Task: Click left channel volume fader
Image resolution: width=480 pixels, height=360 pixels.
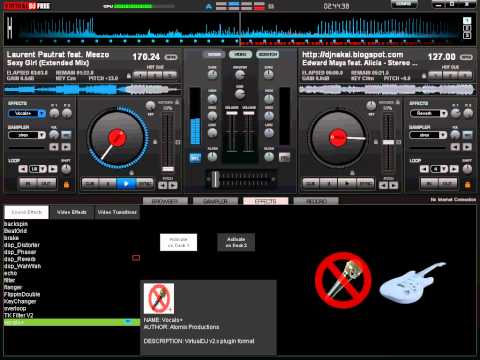Action: 232,113
